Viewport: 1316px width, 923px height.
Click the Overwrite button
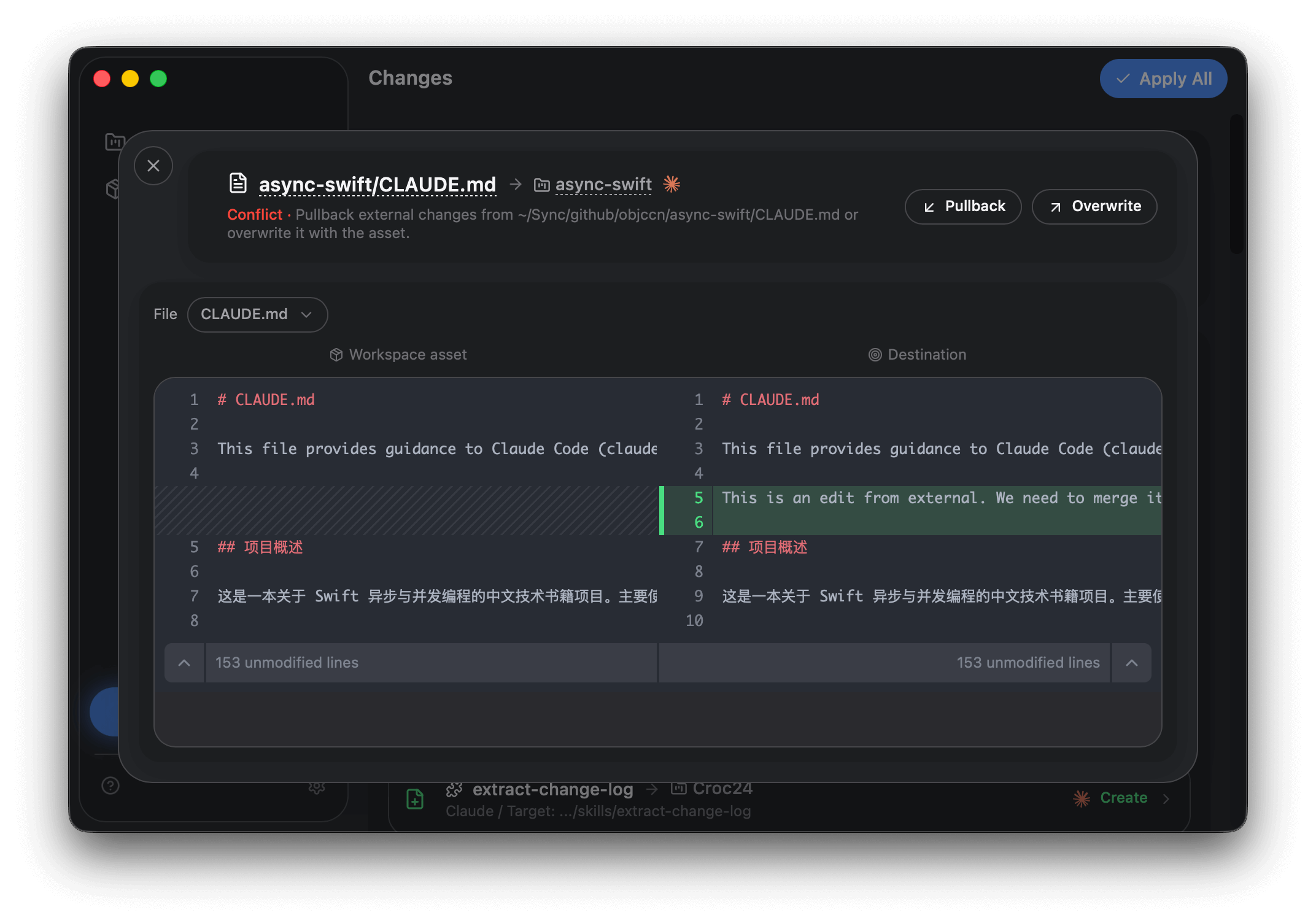tap(1094, 206)
